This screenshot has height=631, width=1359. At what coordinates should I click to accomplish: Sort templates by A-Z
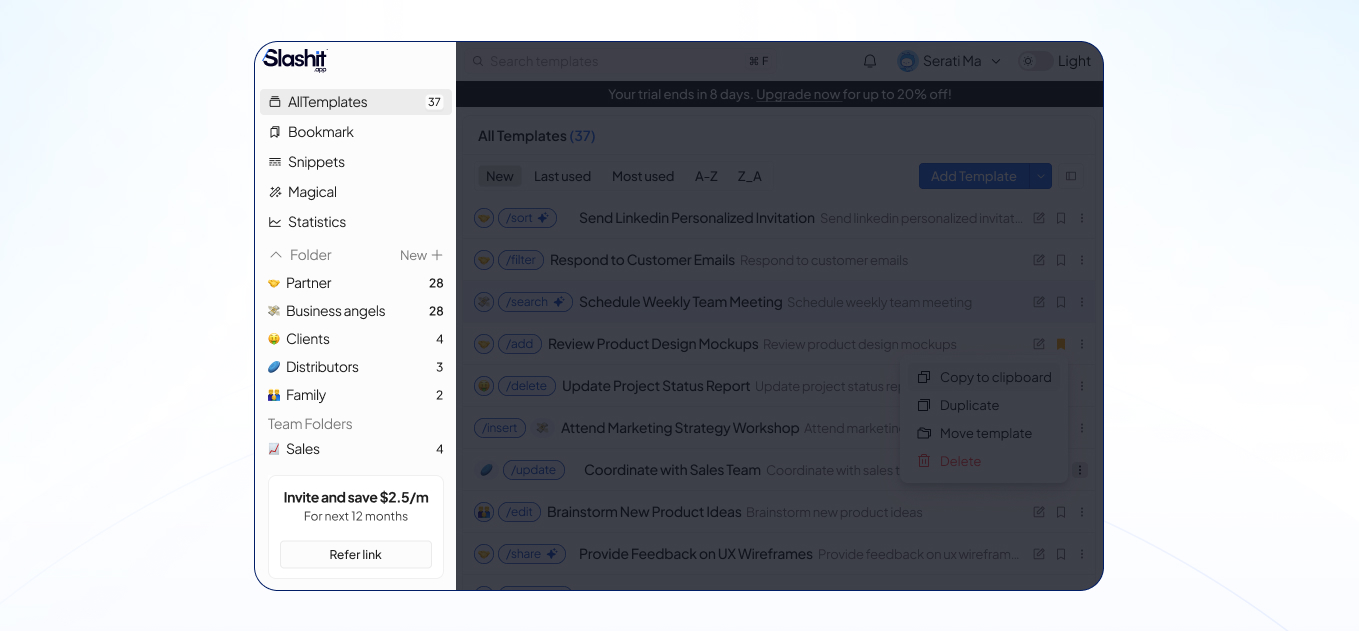(706, 176)
